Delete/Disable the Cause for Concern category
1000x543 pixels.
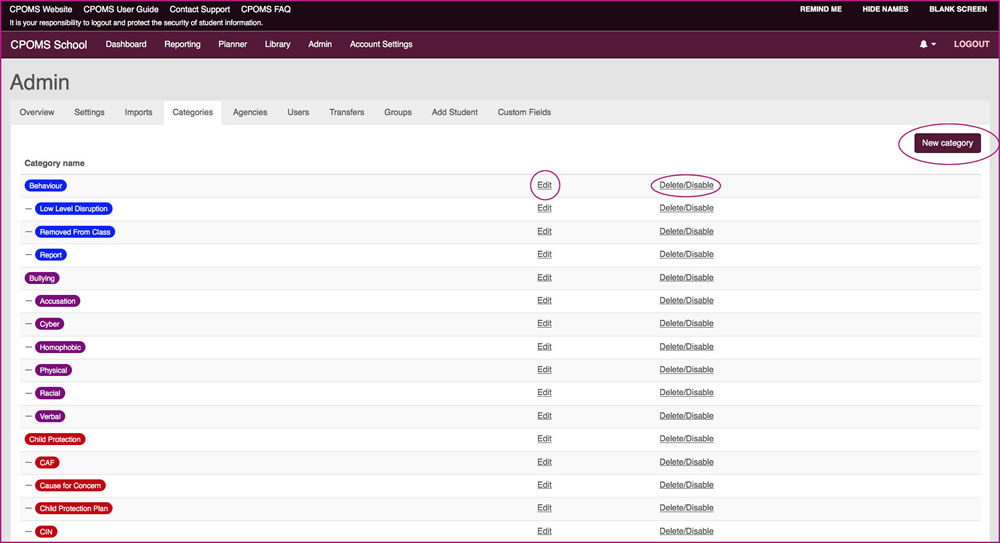pyautogui.click(x=686, y=485)
